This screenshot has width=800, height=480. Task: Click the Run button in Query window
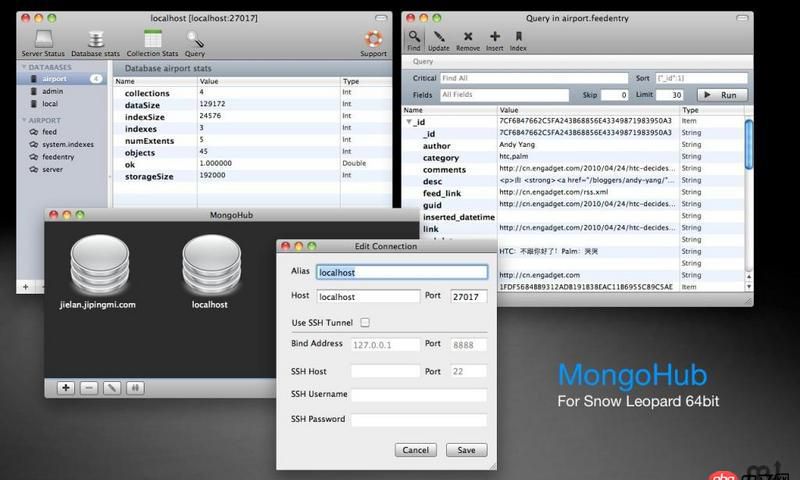pos(722,95)
